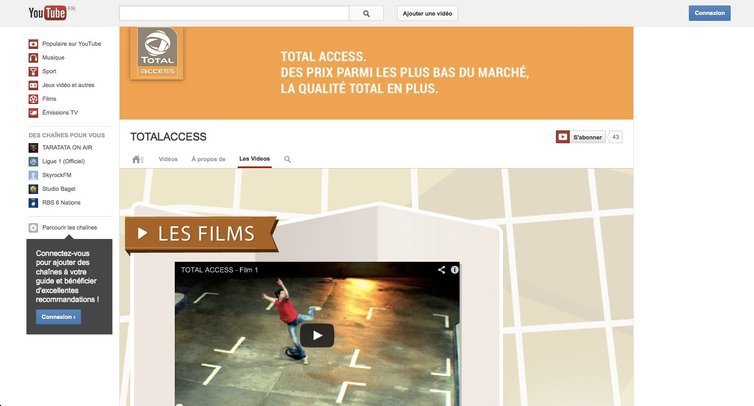Subscribe with the S'abonner button
The width and height of the screenshot is (754, 406).
point(580,137)
